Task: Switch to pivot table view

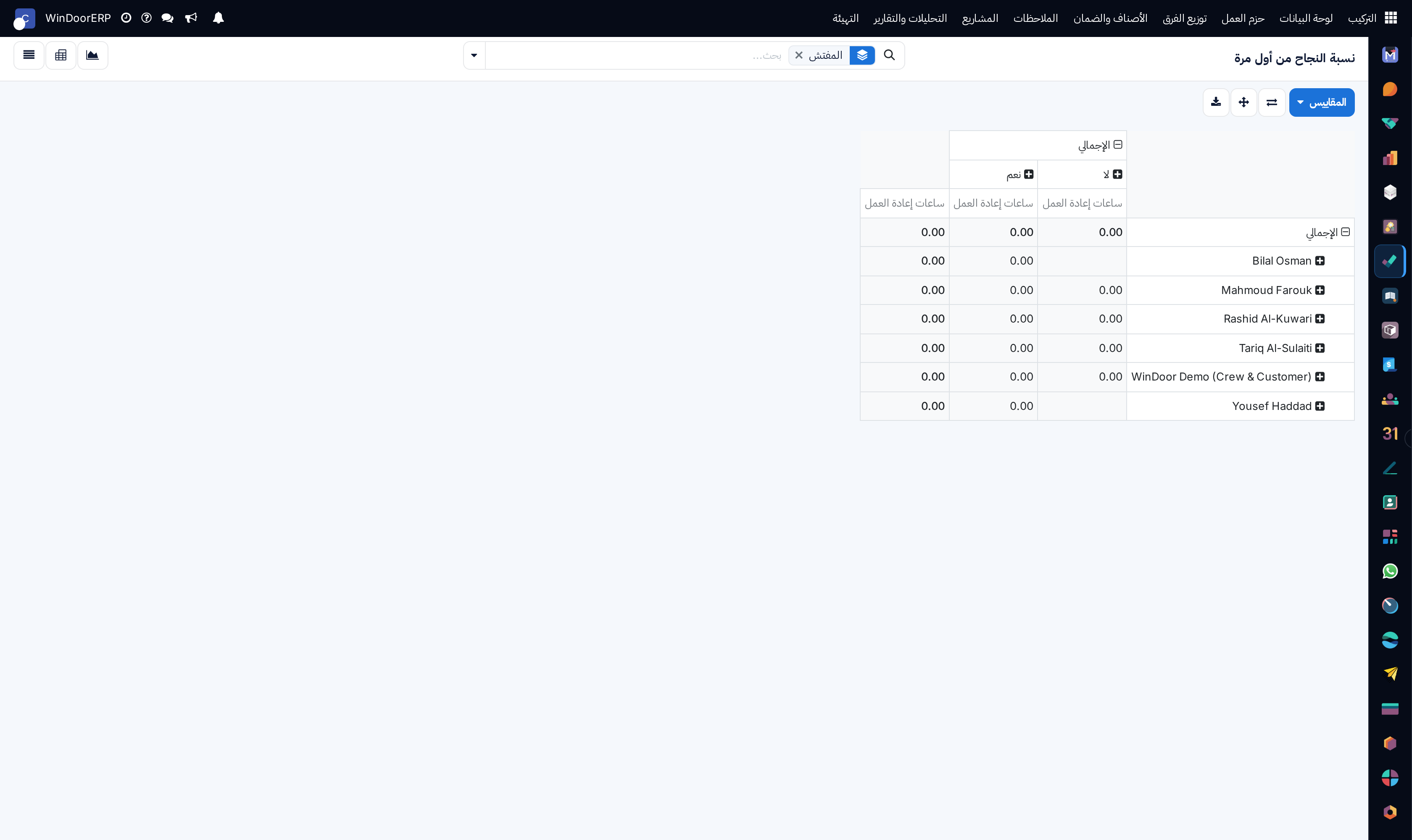Action: click(x=61, y=55)
